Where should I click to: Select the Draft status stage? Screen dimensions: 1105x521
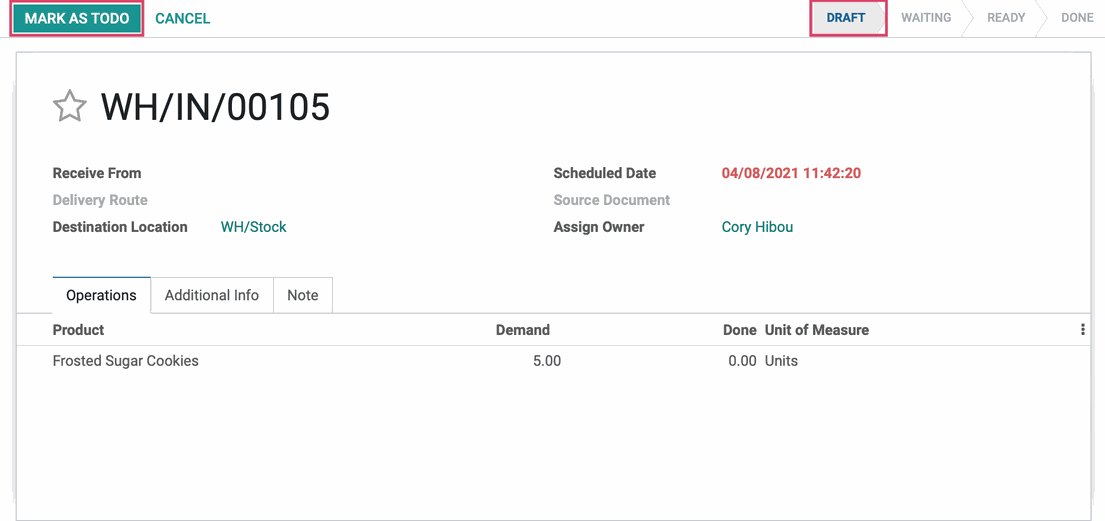pos(846,18)
